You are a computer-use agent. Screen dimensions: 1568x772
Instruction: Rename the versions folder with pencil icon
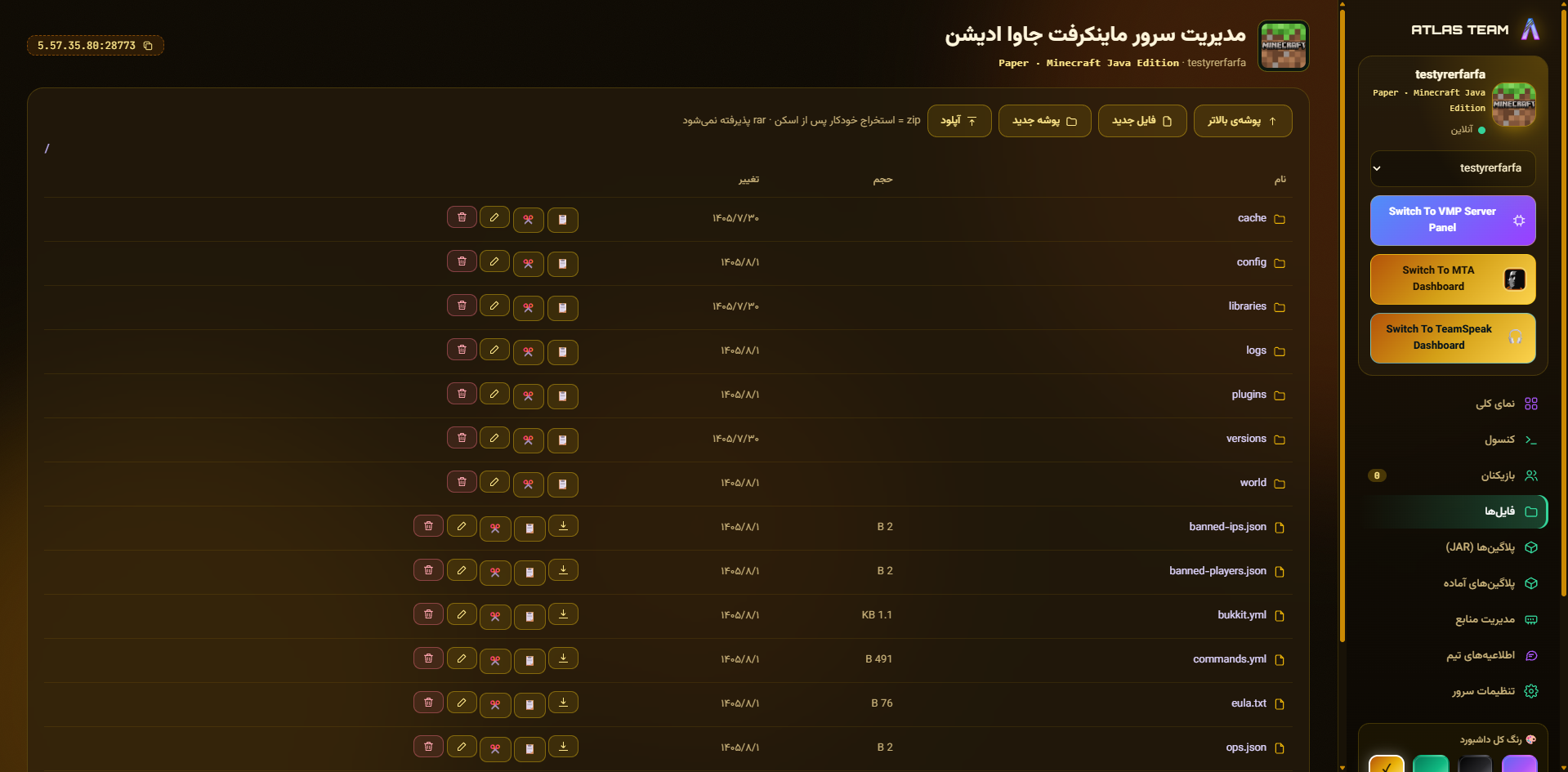pyautogui.click(x=494, y=438)
